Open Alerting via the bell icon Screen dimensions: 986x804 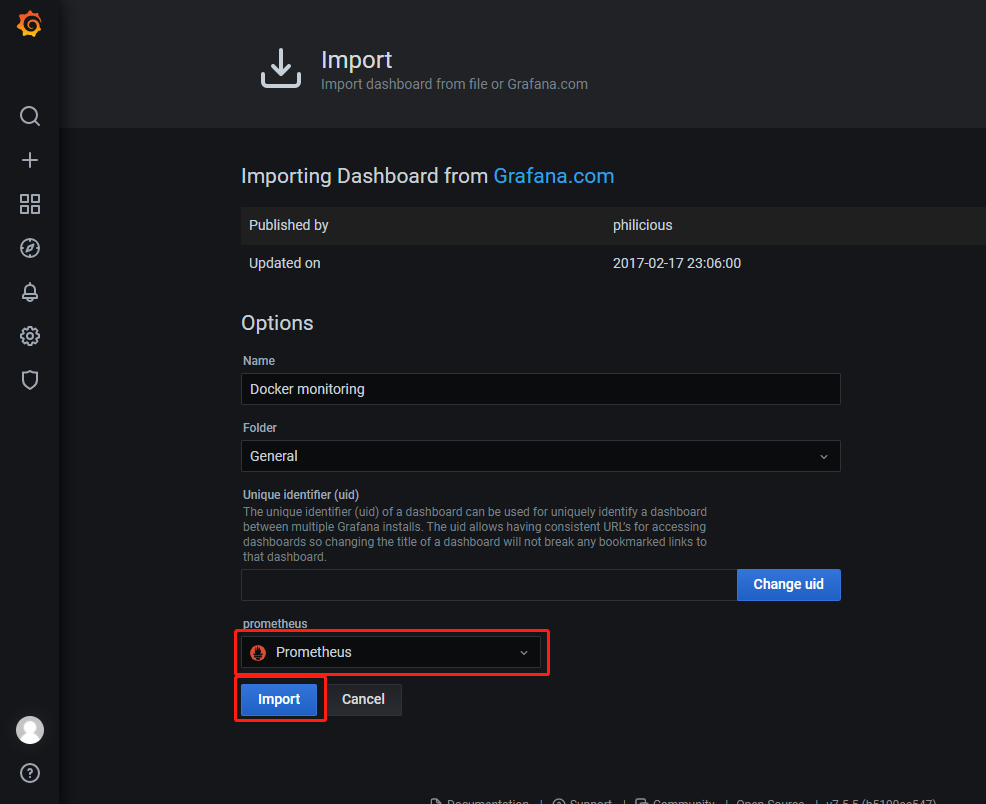[30, 292]
